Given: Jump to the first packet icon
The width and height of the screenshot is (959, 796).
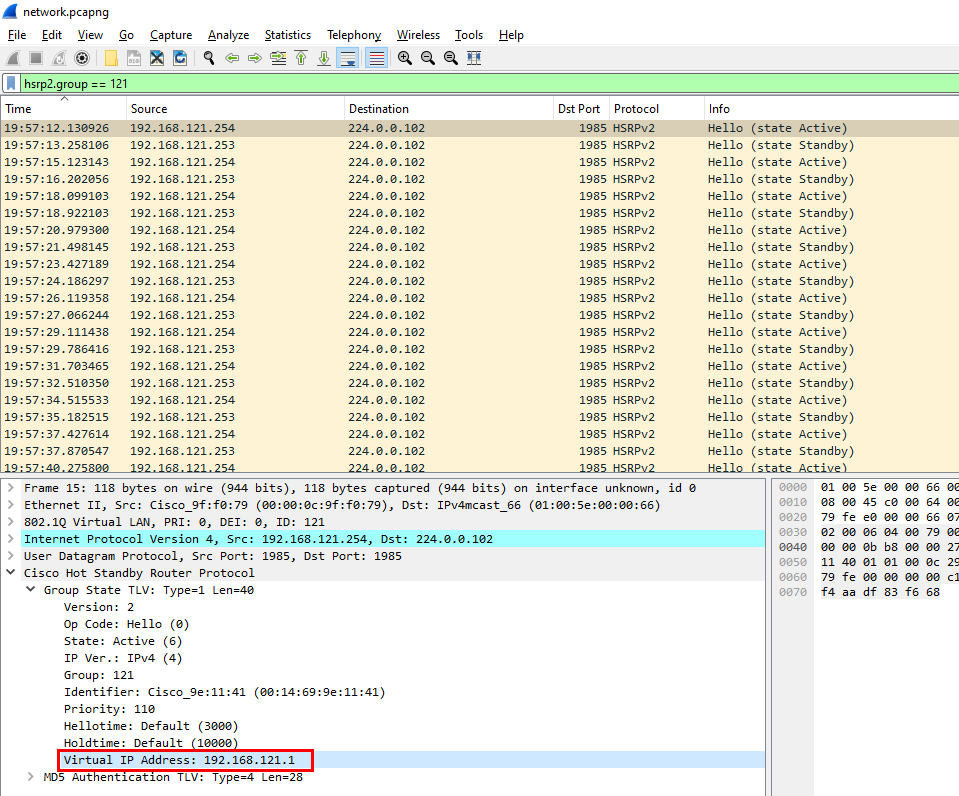Looking at the screenshot, I should [x=301, y=58].
